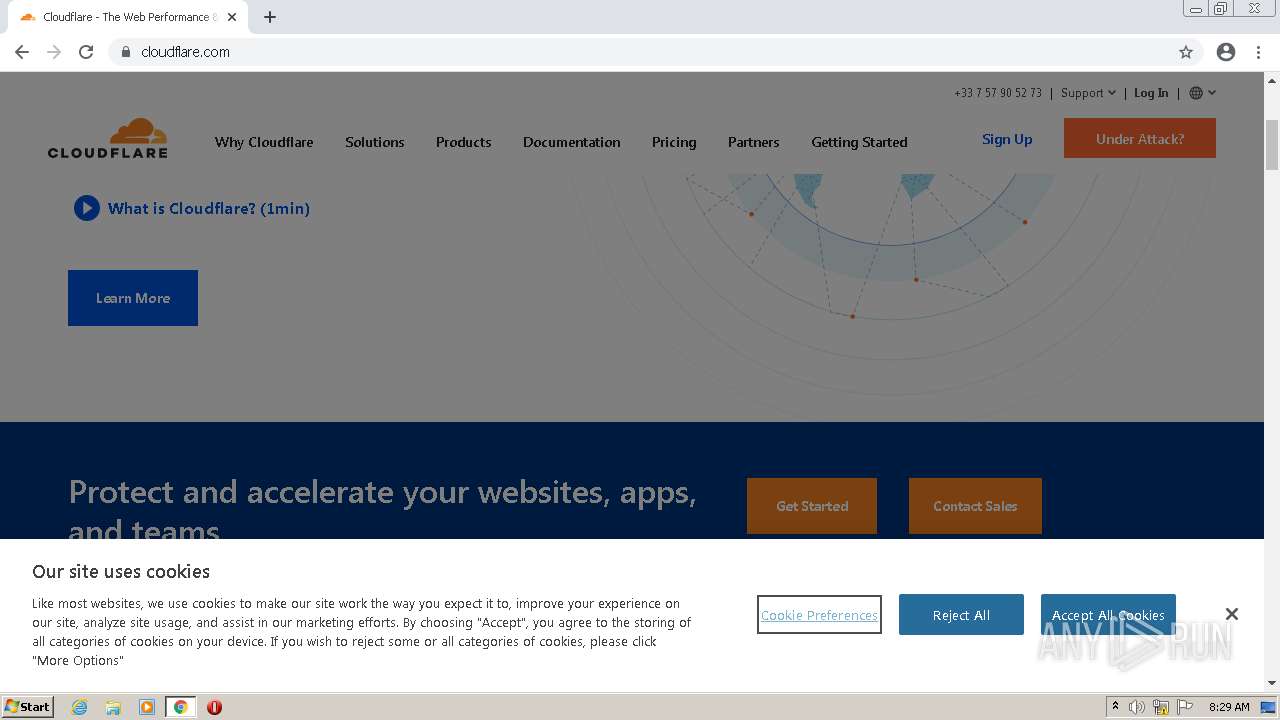Switch to the Chrome taskbar icon
This screenshot has height=720, width=1280.
tap(180, 707)
